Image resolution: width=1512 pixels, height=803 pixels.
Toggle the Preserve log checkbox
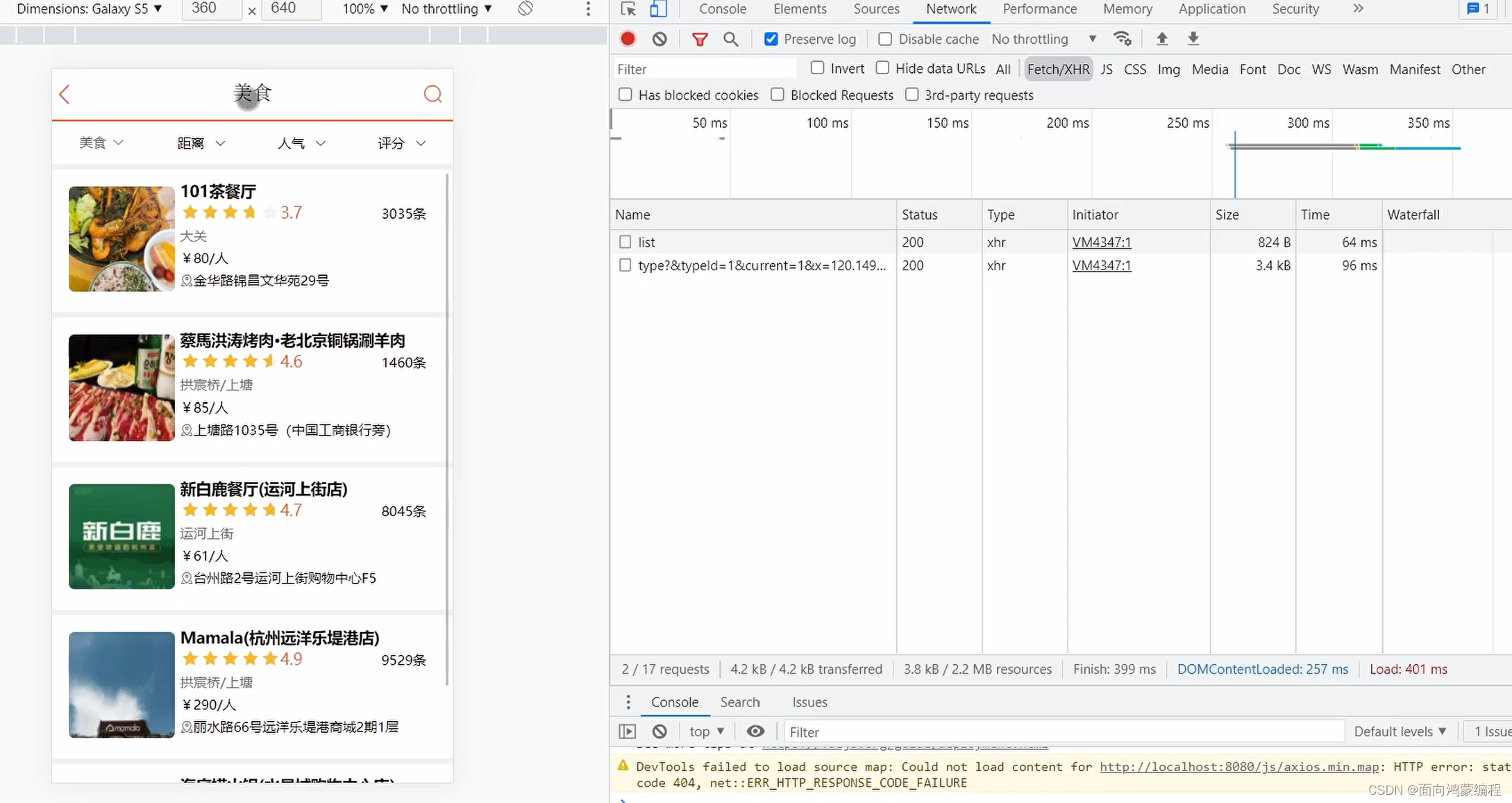(770, 38)
